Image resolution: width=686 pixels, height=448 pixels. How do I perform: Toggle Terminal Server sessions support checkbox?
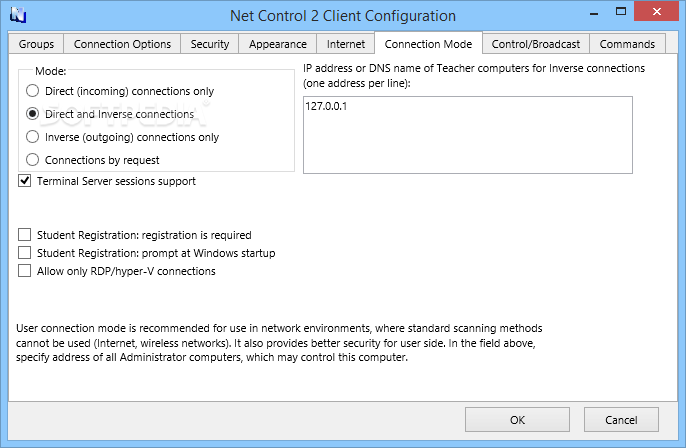[24, 181]
